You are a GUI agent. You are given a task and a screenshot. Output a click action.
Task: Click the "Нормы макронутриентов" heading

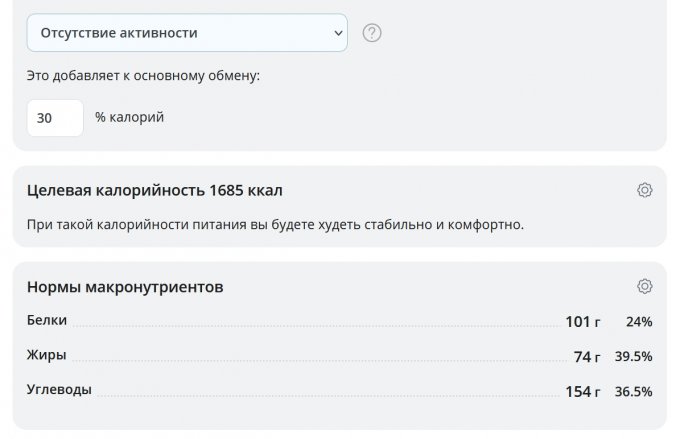click(x=125, y=287)
